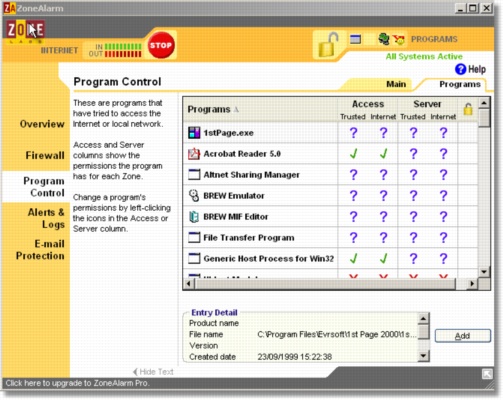This screenshot has height=400, width=503.
Task: Click the OUT traffic meter bars
Action: (x=123, y=54)
